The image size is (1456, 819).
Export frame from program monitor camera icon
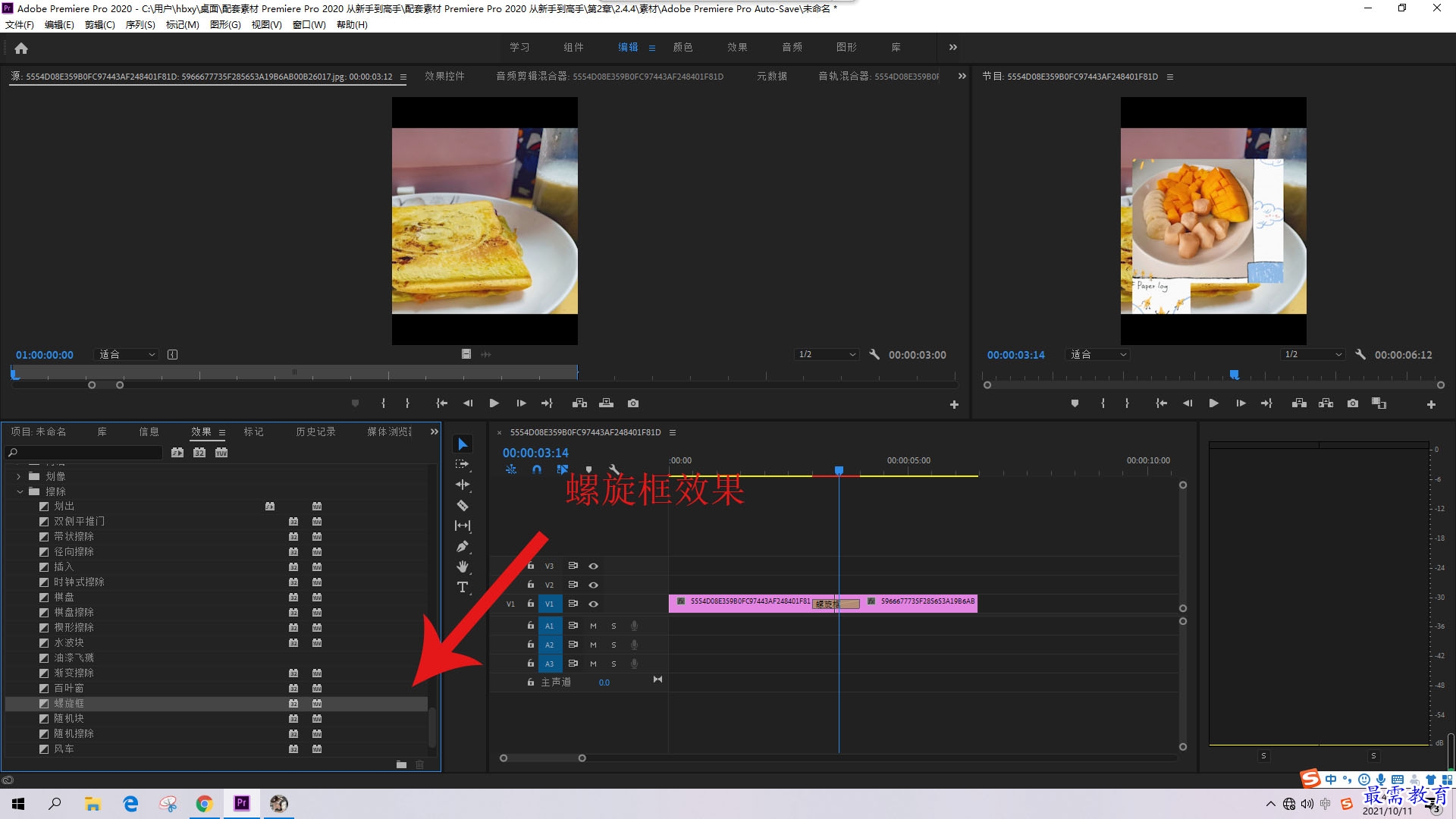1352,403
